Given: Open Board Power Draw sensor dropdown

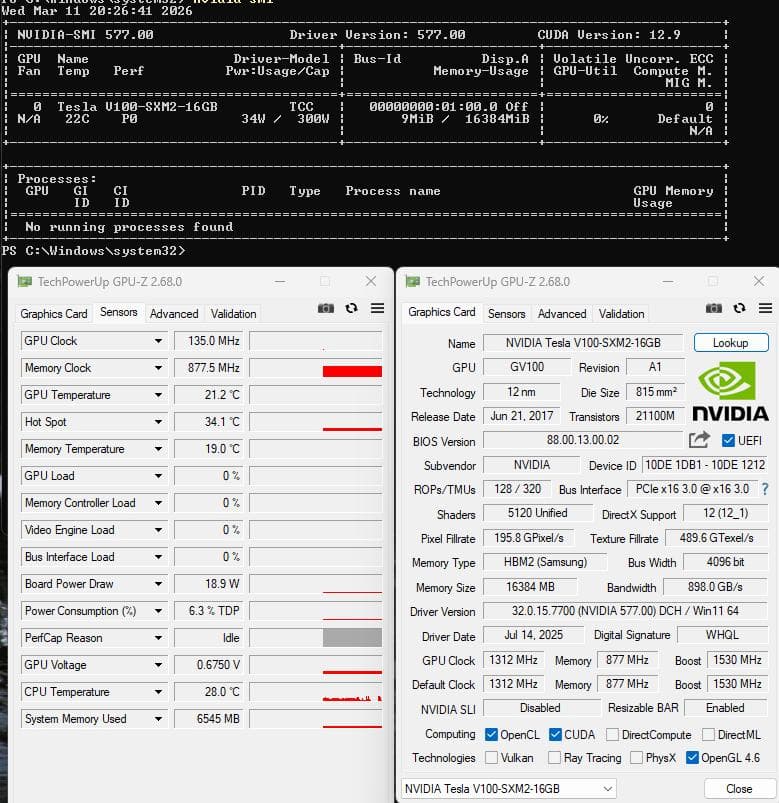Looking at the screenshot, I should click(158, 584).
